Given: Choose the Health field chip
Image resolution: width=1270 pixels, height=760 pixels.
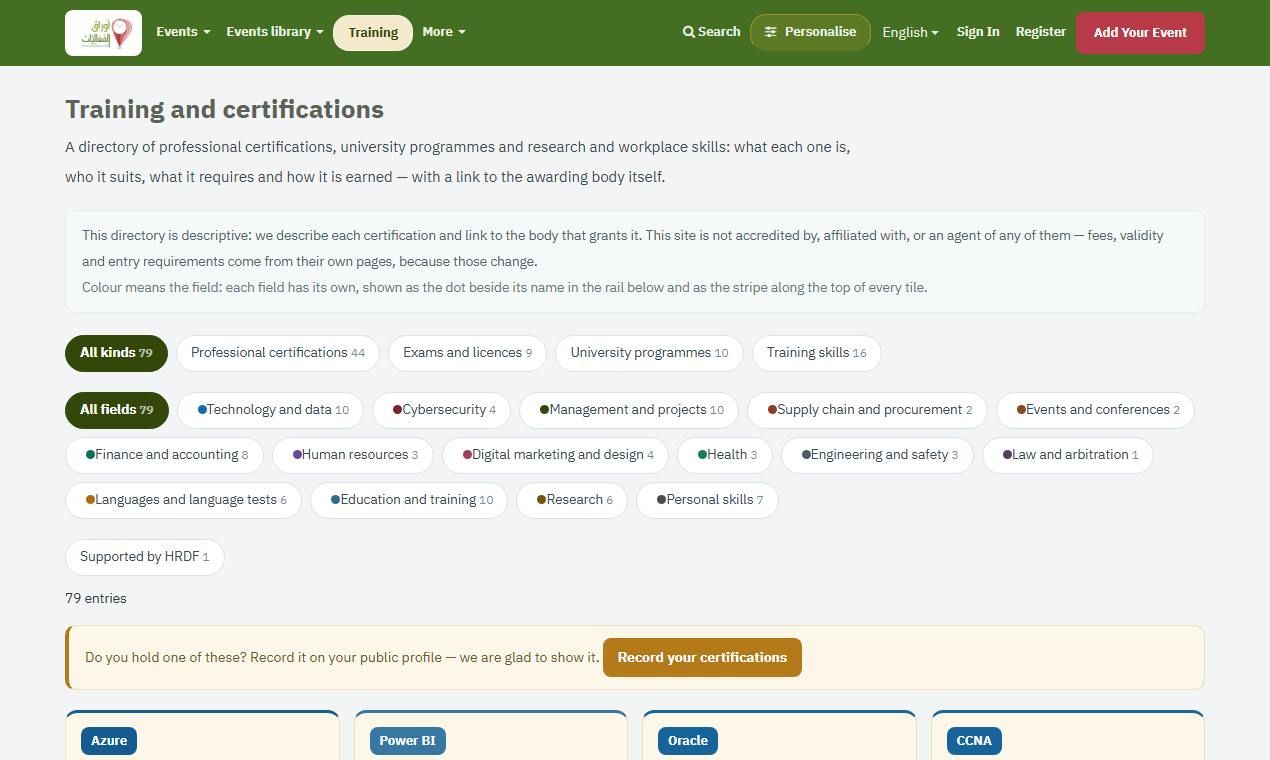Looking at the screenshot, I should (x=725, y=455).
